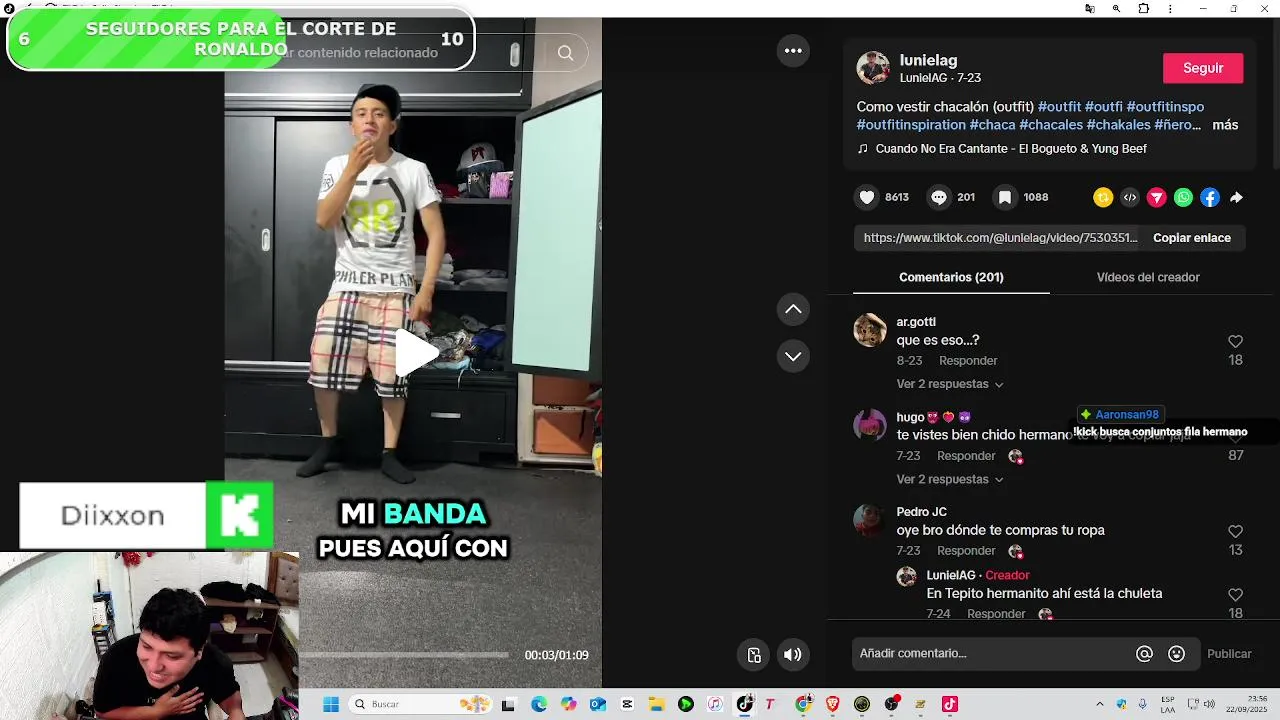Send to friends with red paper-plane icon
This screenshot has height=720, width=1280.
pos(1157,197)
